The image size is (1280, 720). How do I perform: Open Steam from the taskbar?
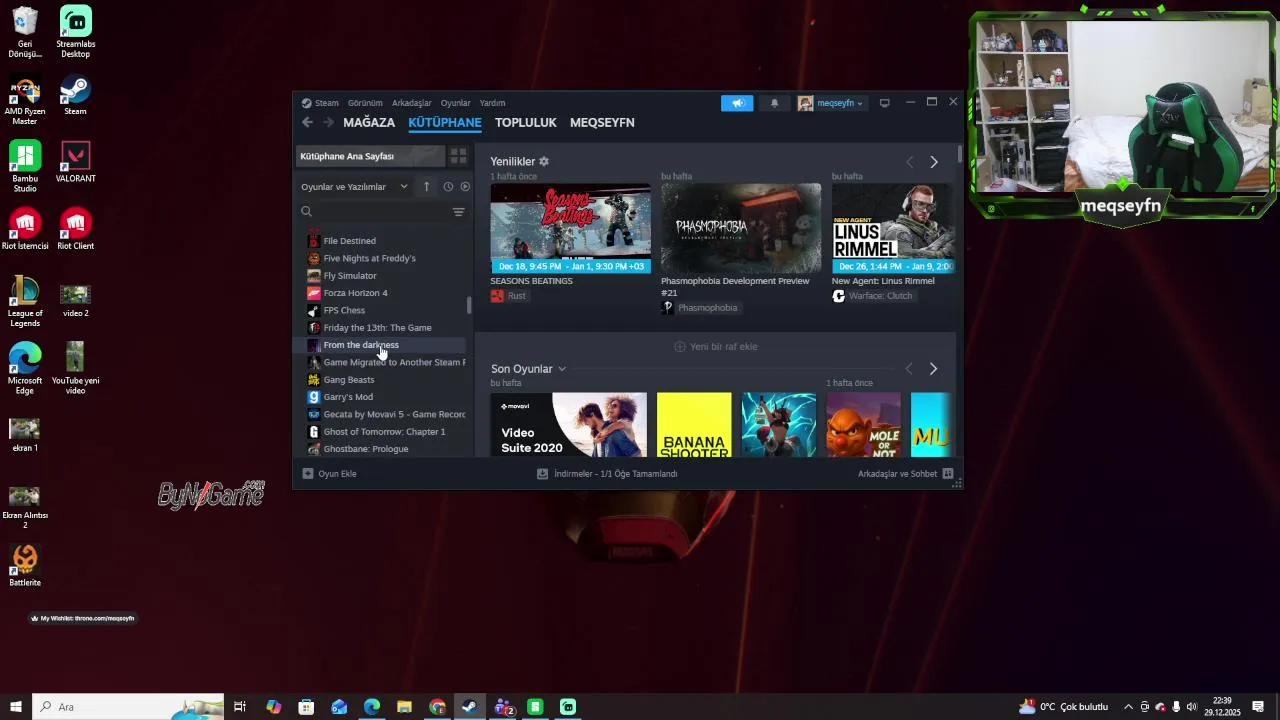point(469,707)
